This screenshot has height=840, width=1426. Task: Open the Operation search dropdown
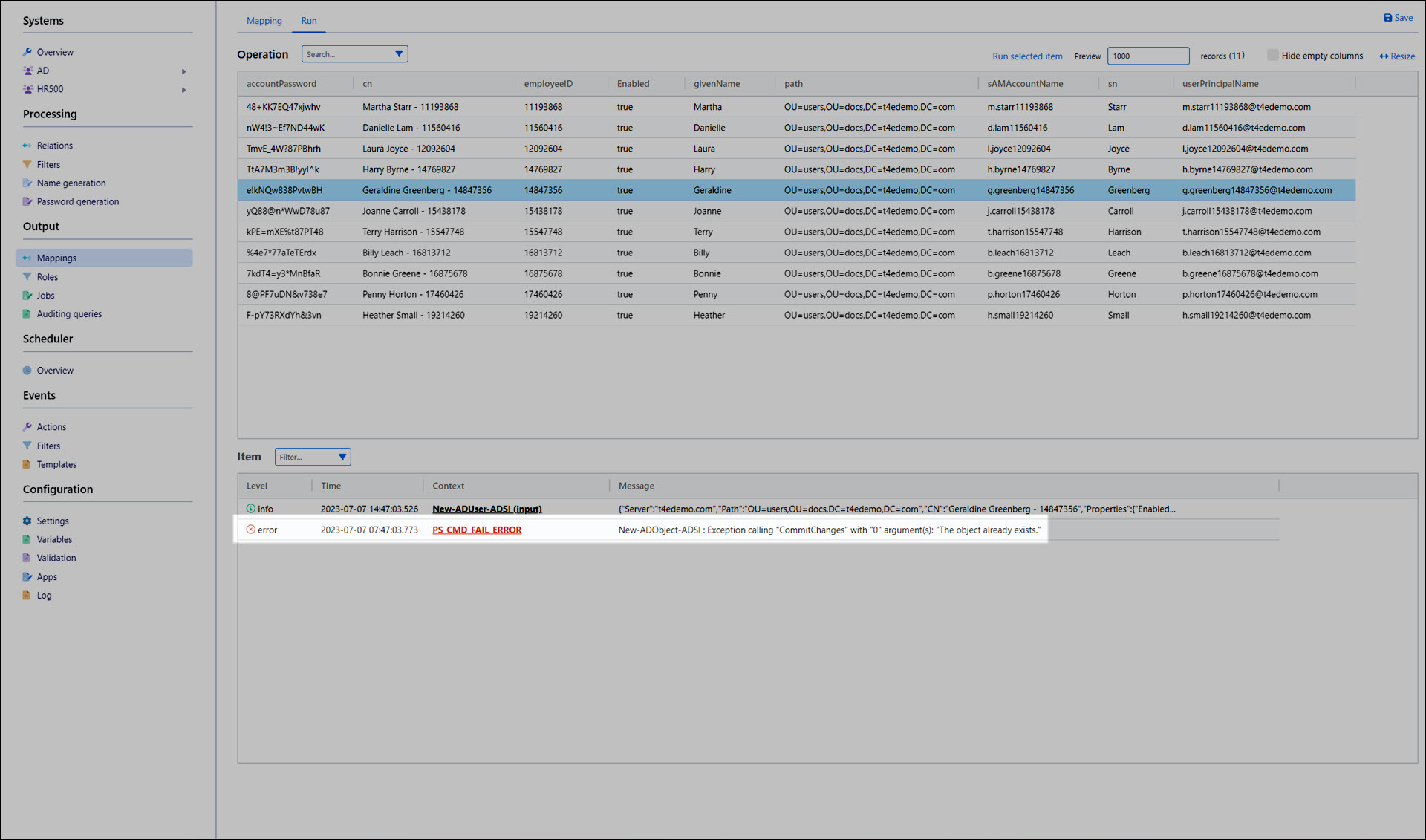pos(399,54)
